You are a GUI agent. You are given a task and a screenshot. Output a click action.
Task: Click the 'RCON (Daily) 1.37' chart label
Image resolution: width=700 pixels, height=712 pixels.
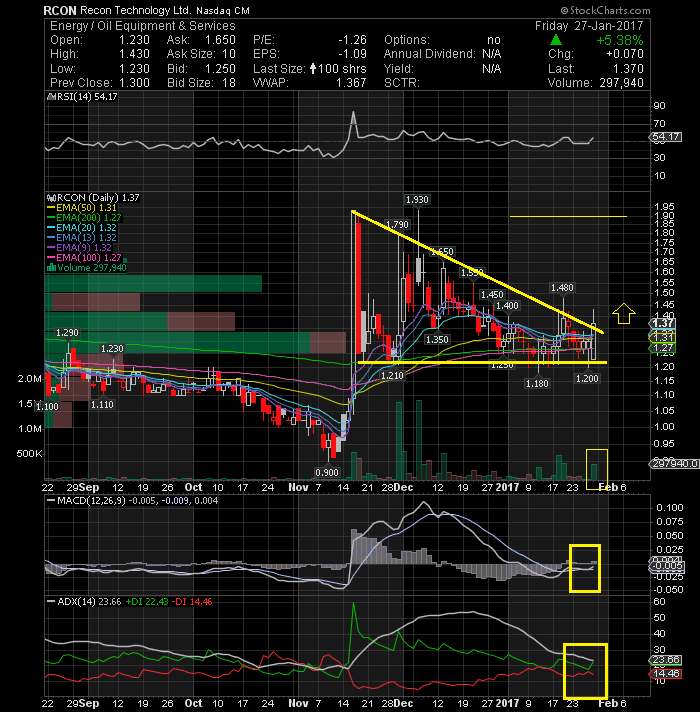click(x=98, y=198)
